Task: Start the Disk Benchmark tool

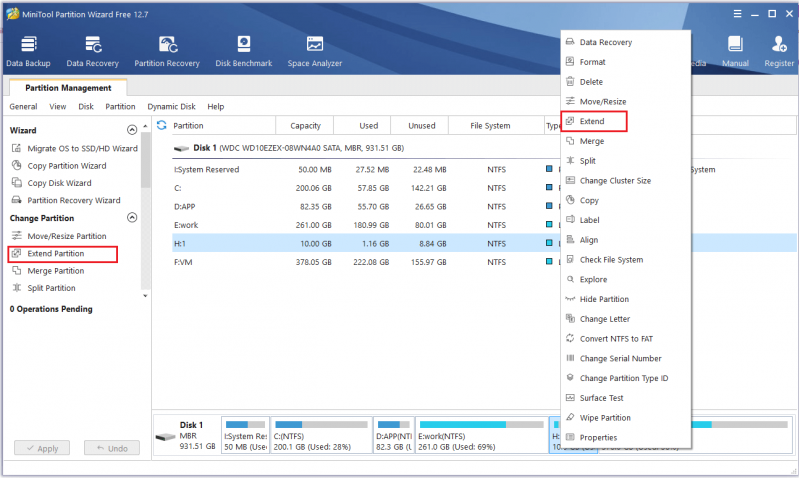Action: [x=243, y=52]
